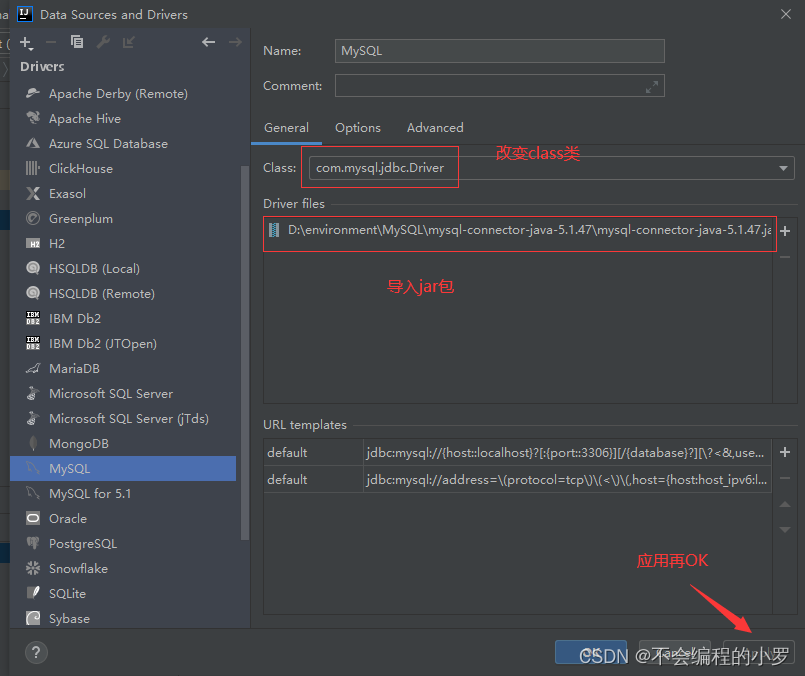Select MariaDB driver

click(x=123, y=369)
